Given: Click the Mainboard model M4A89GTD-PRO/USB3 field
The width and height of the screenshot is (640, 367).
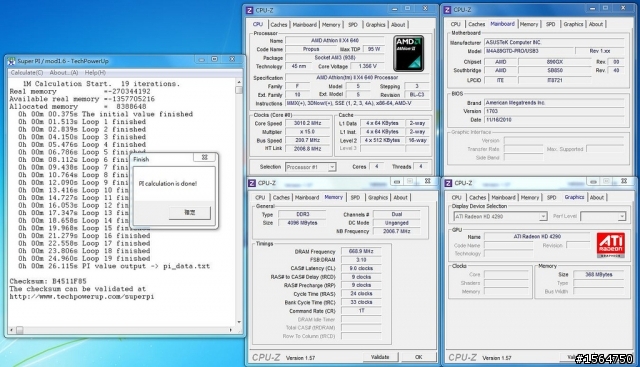Looking at the screenshot, I should [529, 51].
